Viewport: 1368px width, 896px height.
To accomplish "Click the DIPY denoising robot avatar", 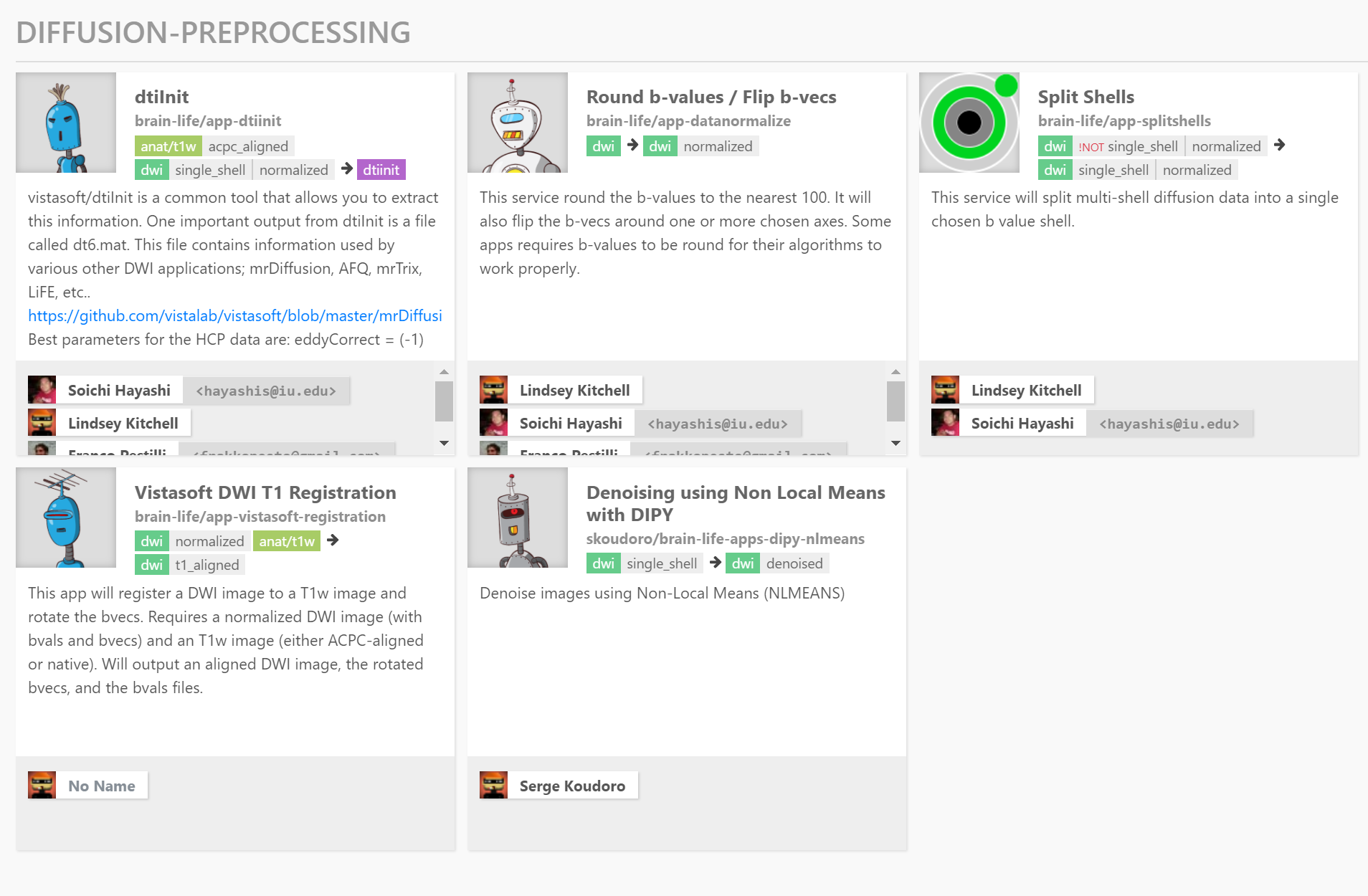I will (x=518, y=518).
